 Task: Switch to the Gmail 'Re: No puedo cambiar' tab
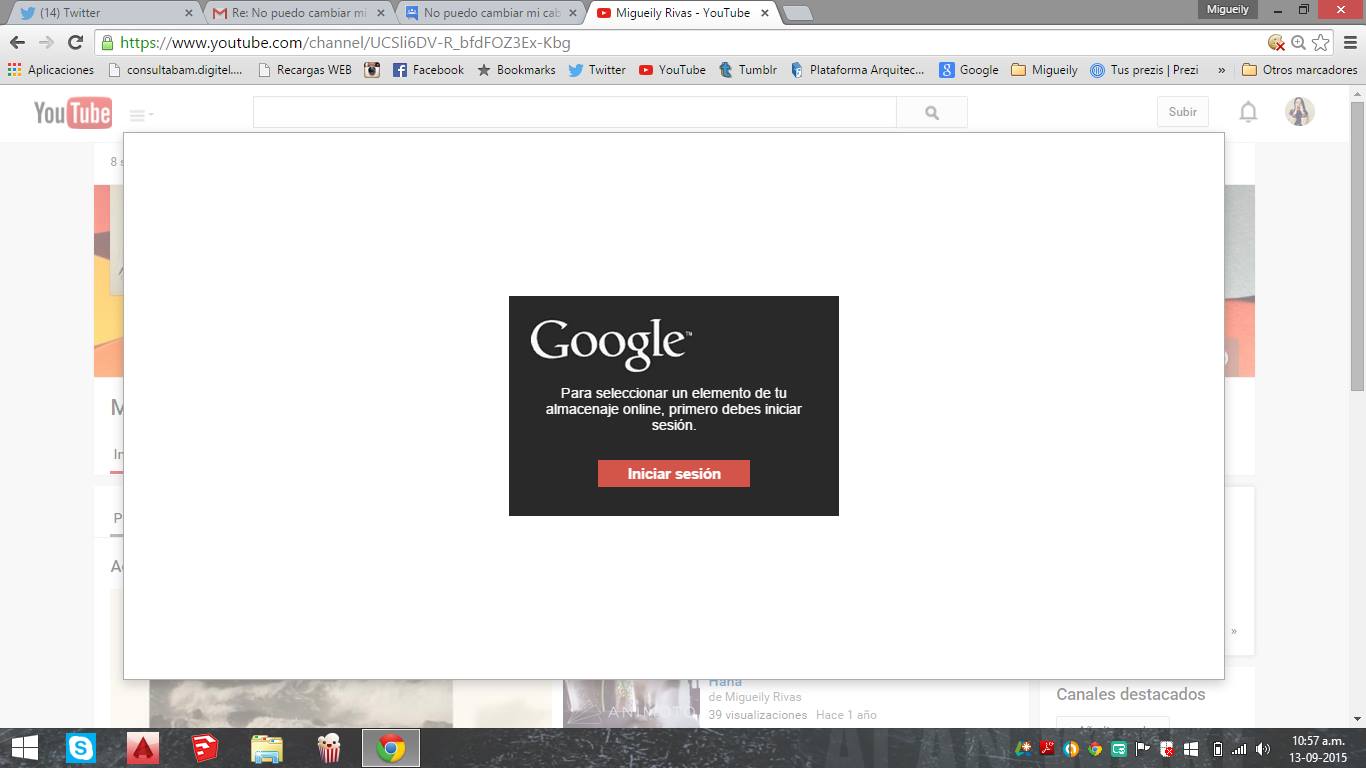click(x=298, y=13)
